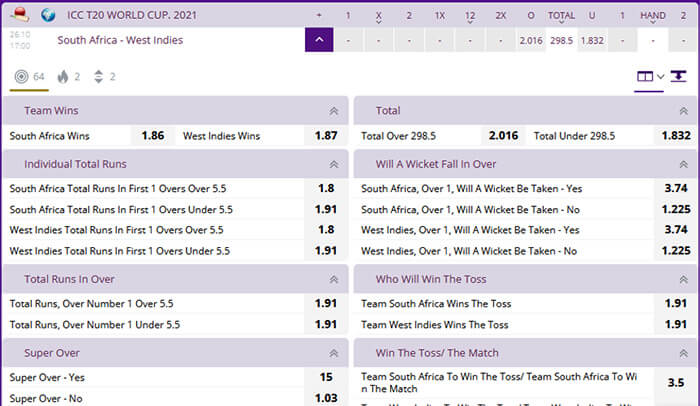Open the HAND column header dropdown

[653, 17]
